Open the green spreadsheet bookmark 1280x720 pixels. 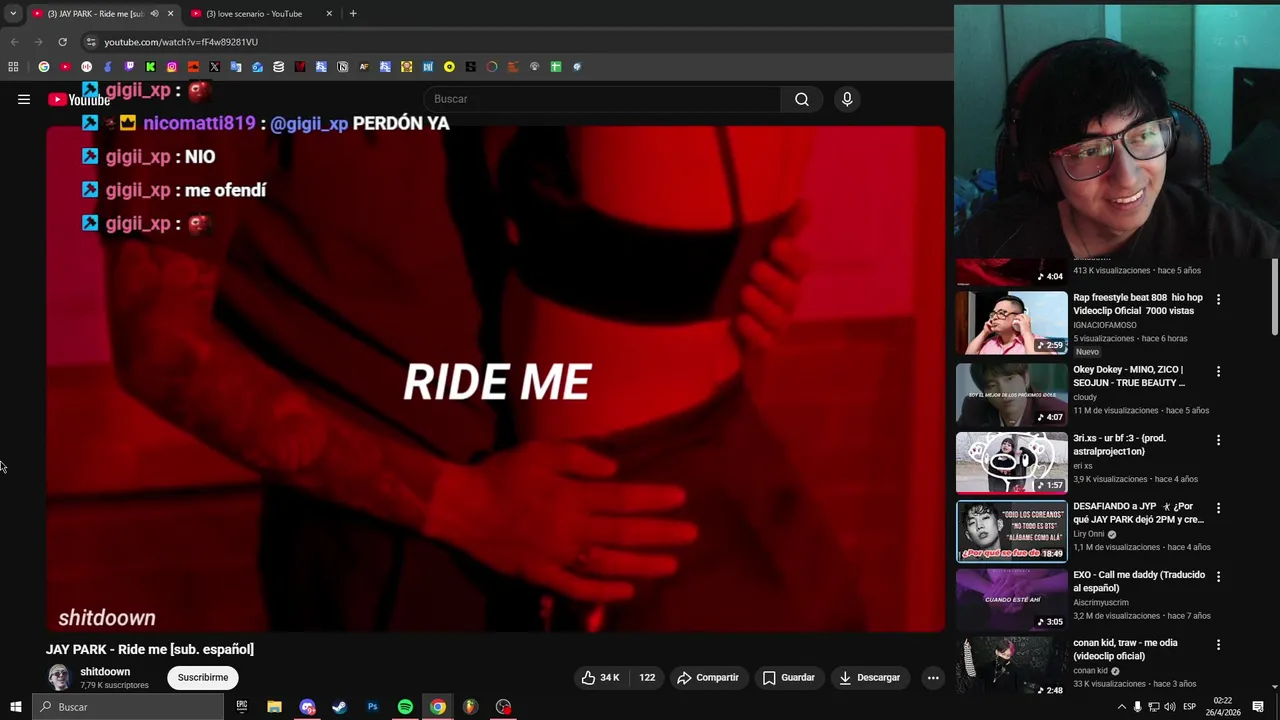(556, 67)
